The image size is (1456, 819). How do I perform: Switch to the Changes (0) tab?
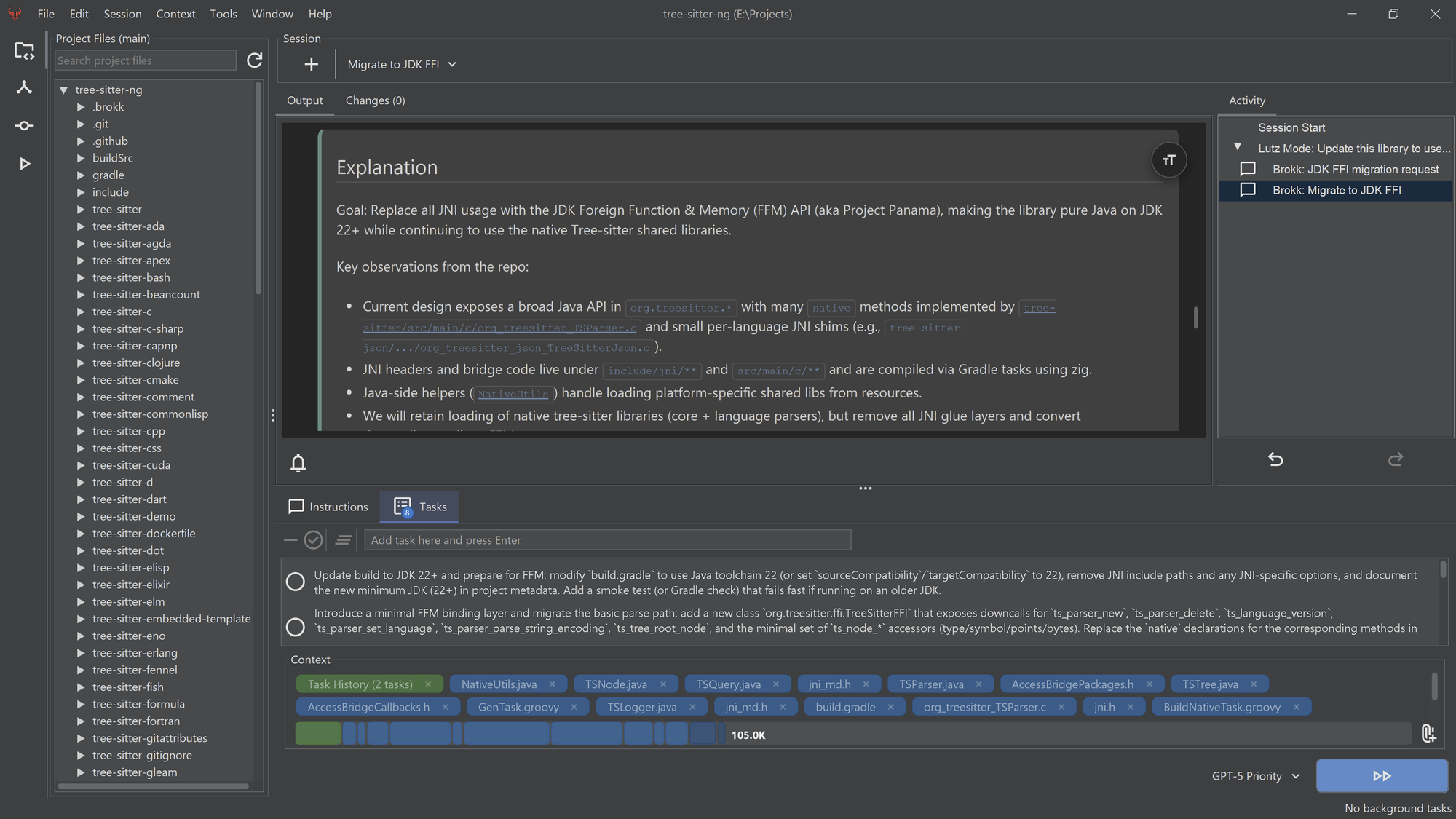375,100
